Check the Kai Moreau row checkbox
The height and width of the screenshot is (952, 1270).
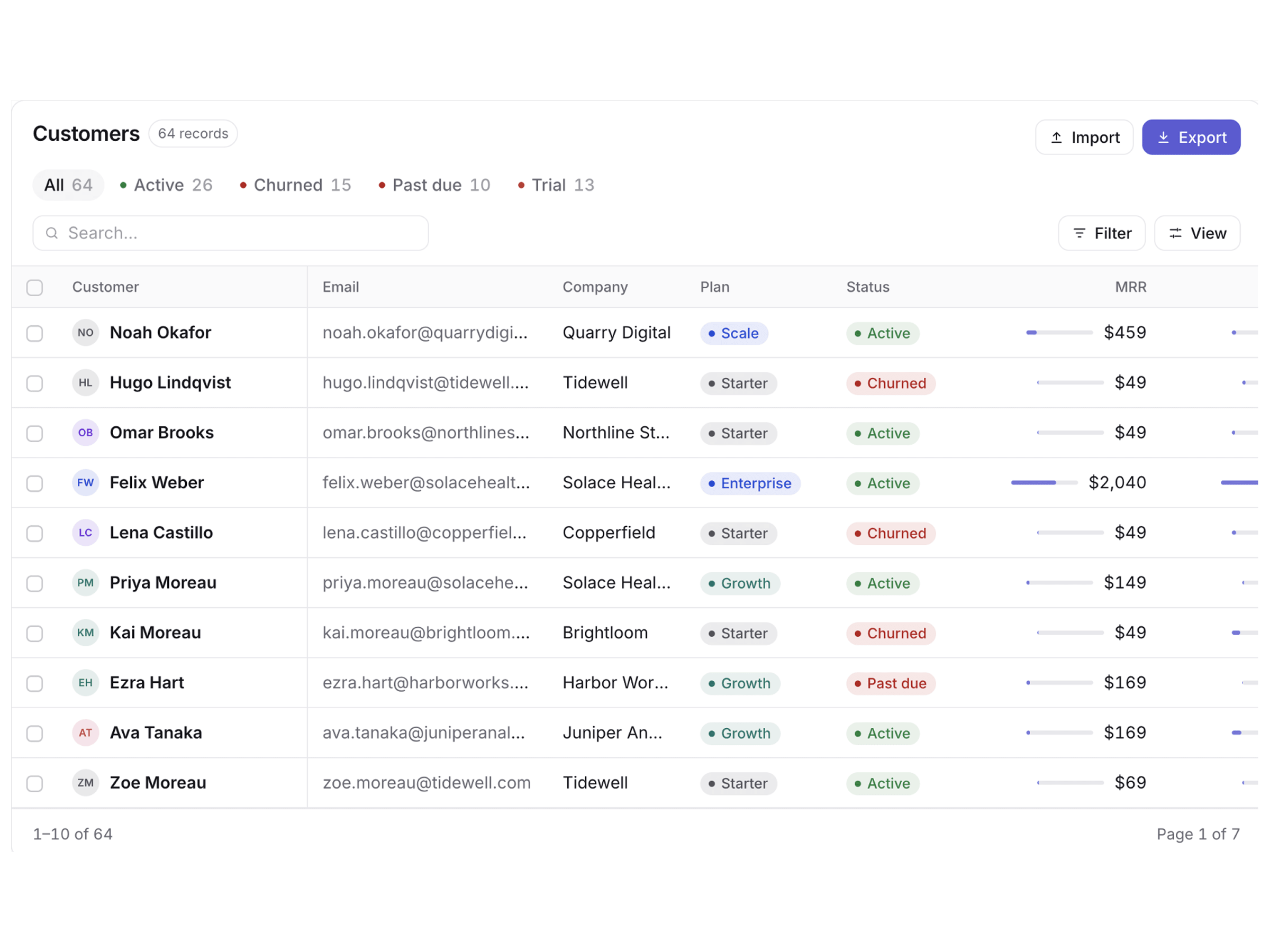point(34,633)
